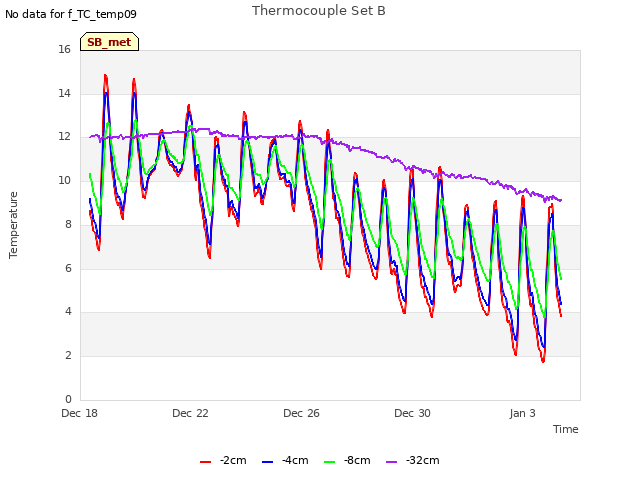Click the Dec 26 x-axis tick label

click(302, 413)
